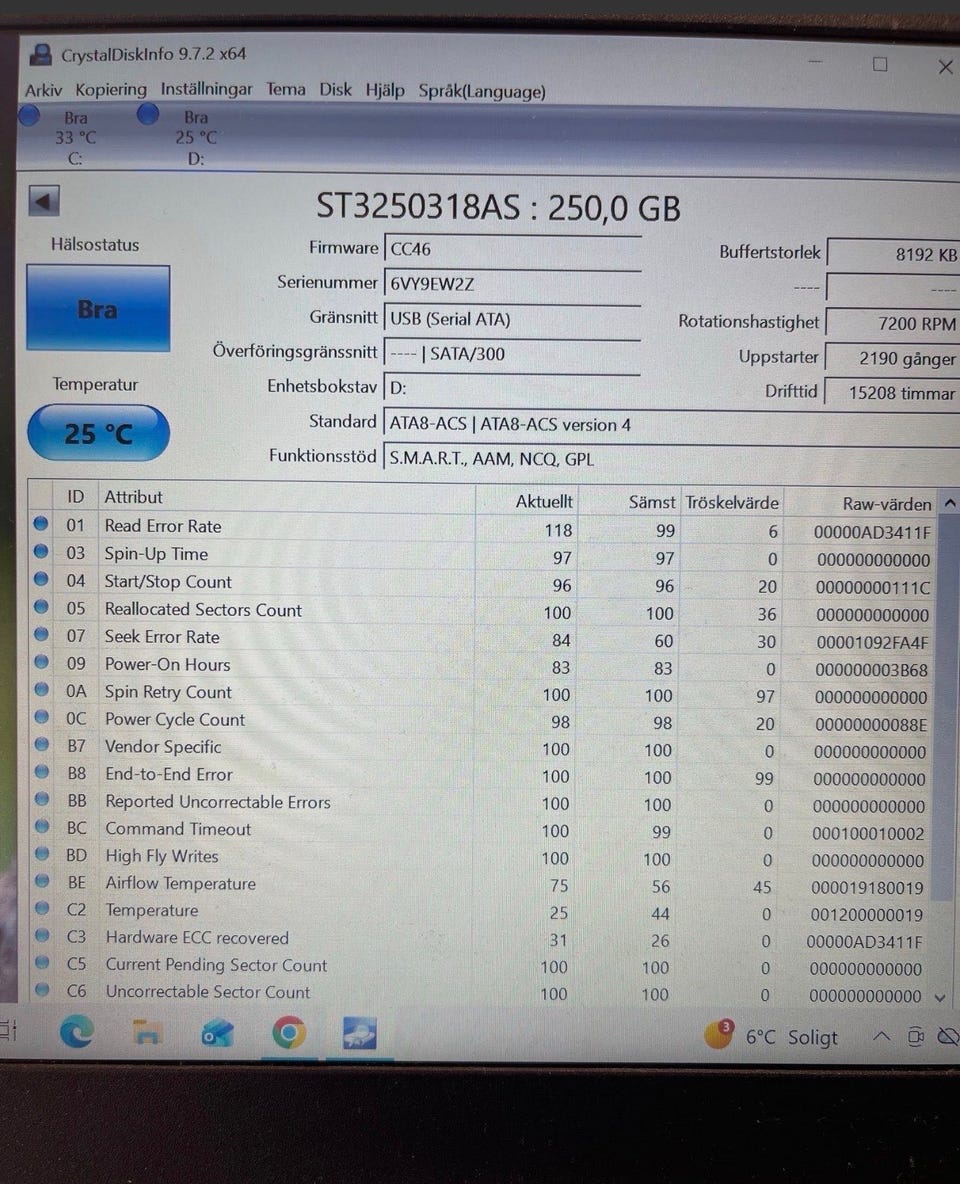960x1184 pixels.
Task: Click the blue Bra health status button
Action: pyautogui.click(x=97, y=309)
